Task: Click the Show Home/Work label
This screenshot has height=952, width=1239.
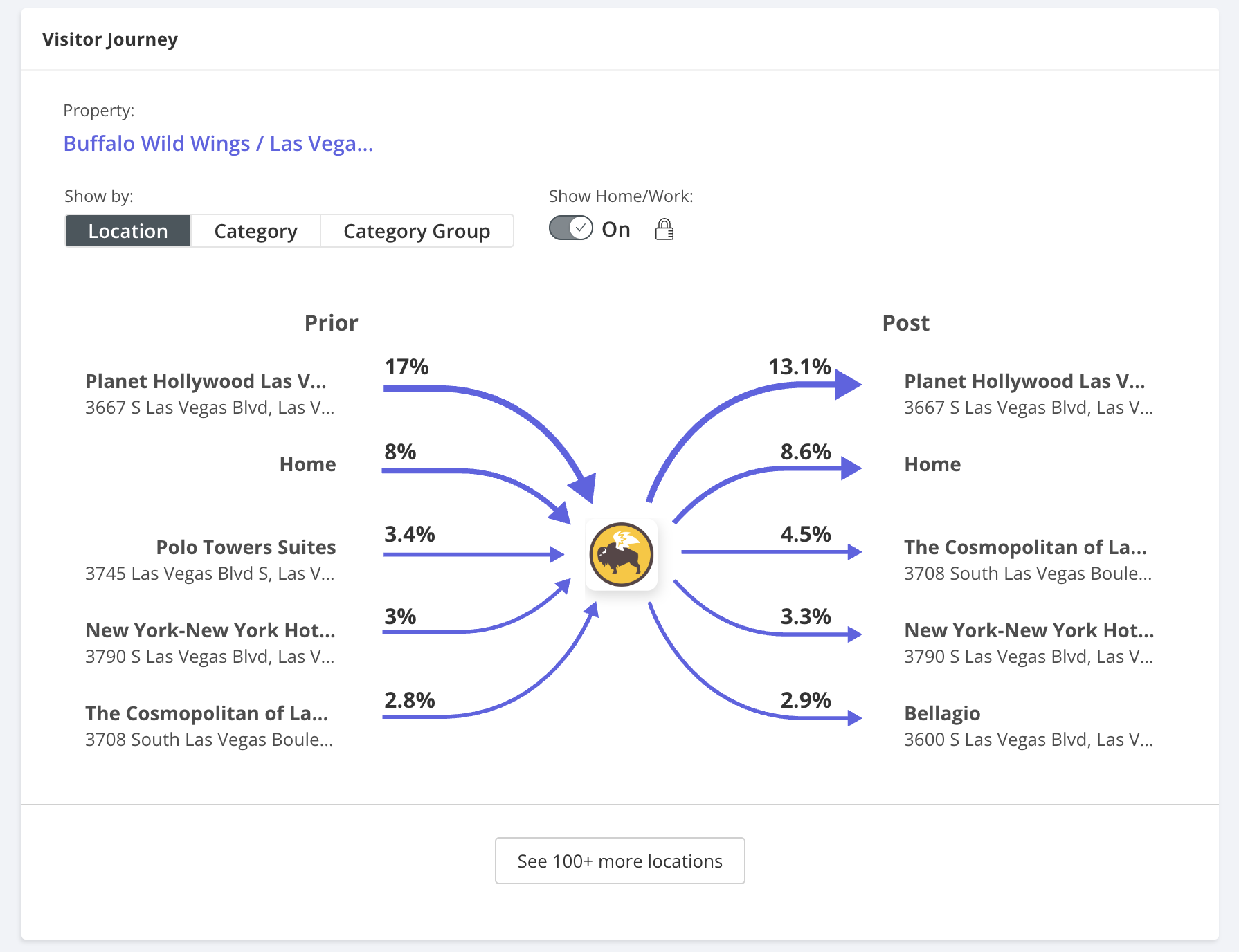Action: 621,196
